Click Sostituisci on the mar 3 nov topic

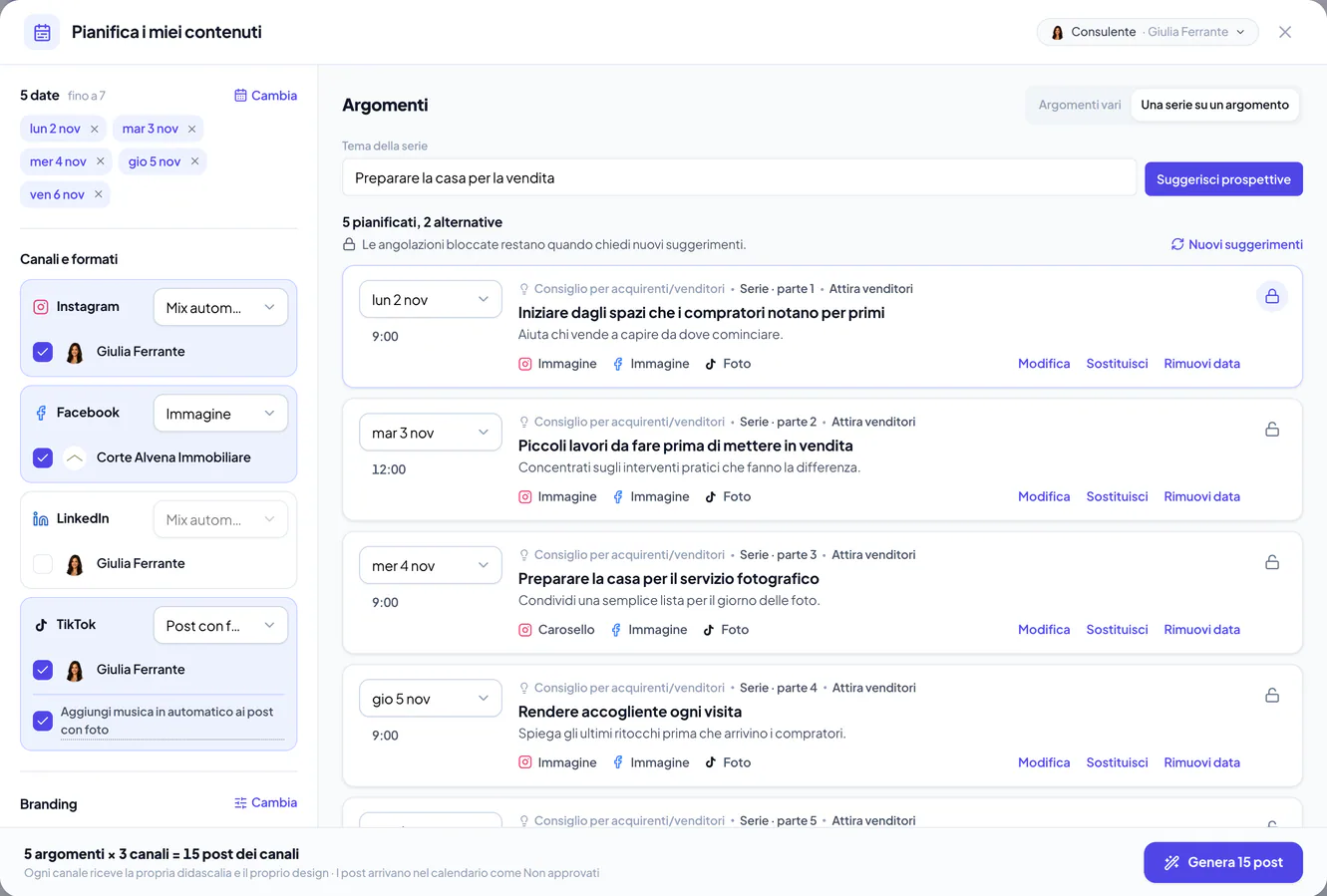click(x=1117, y=496)
